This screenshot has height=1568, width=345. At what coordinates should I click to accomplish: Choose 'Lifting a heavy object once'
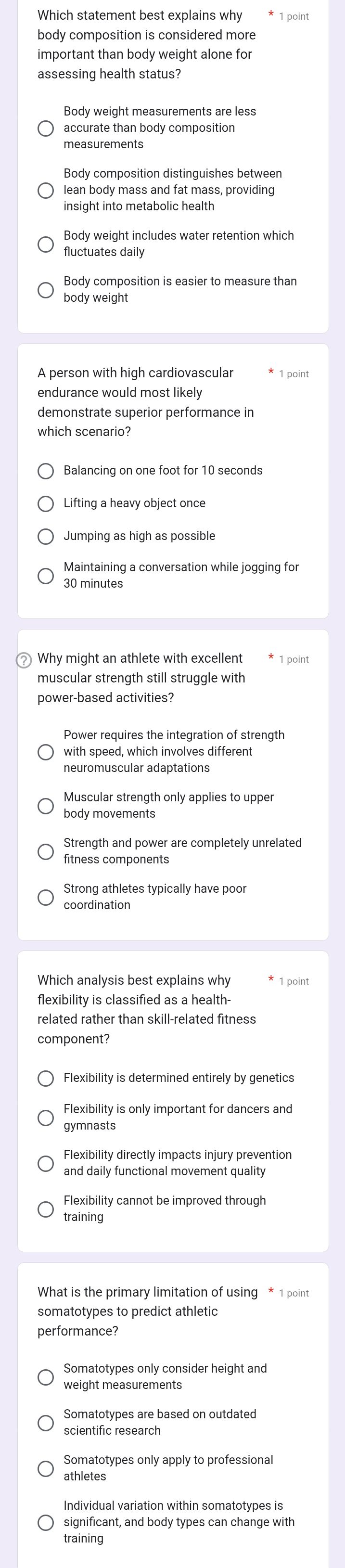[x=45, y=503]
